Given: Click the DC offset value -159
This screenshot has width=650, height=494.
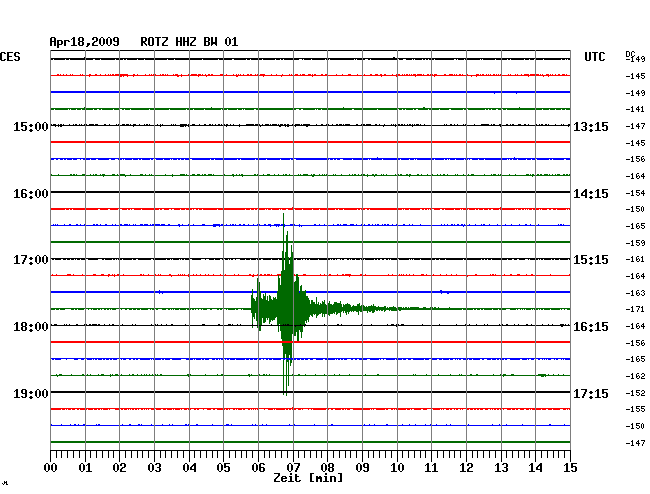Looking at the screenshot, I should point(635,243).
